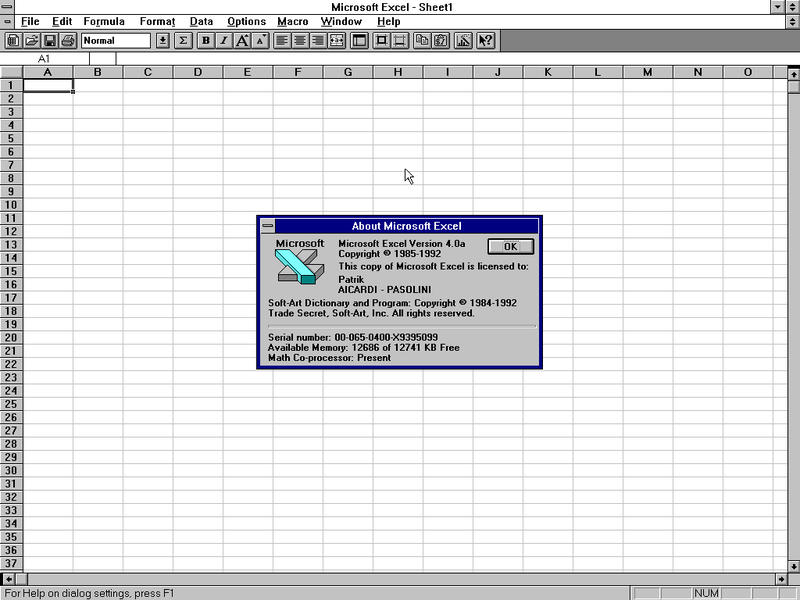Screen dimensions: 800x600
Task: Click the Serial number text line
Action: (353, 337)
